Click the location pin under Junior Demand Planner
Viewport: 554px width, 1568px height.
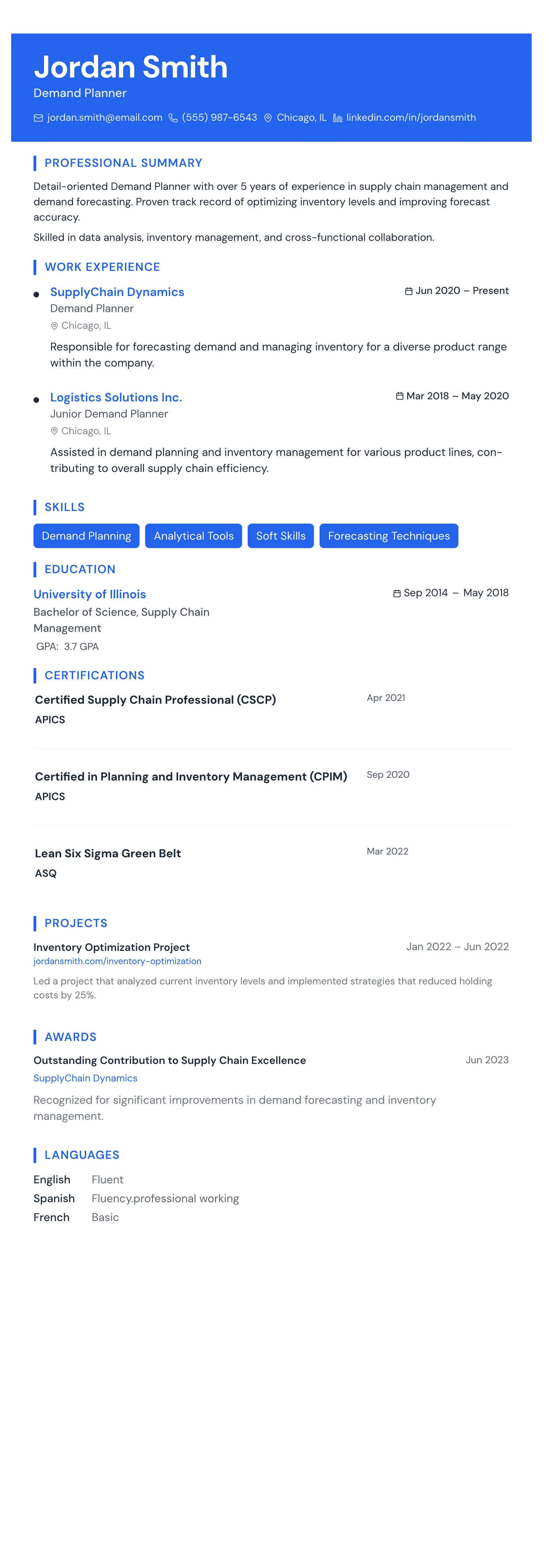point(54,431)
